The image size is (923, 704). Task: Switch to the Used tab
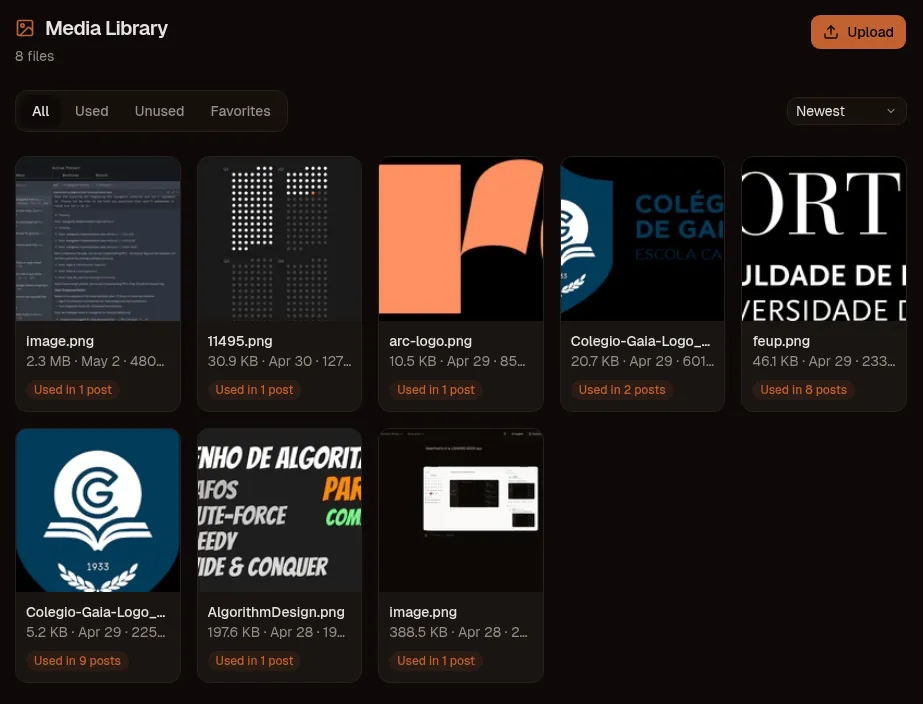(x=92, y=111)
